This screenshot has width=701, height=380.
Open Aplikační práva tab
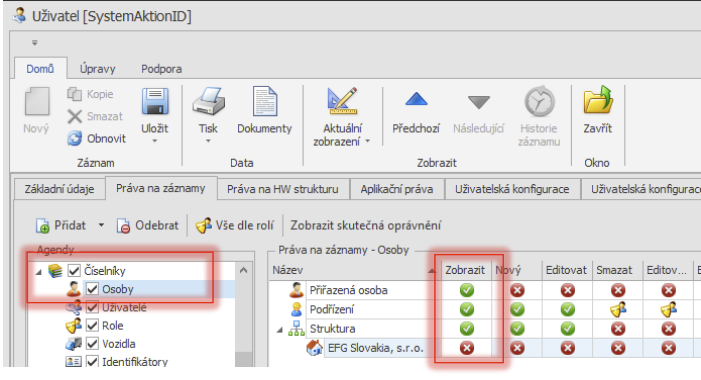pyautogui.click(x=397, y=189)
